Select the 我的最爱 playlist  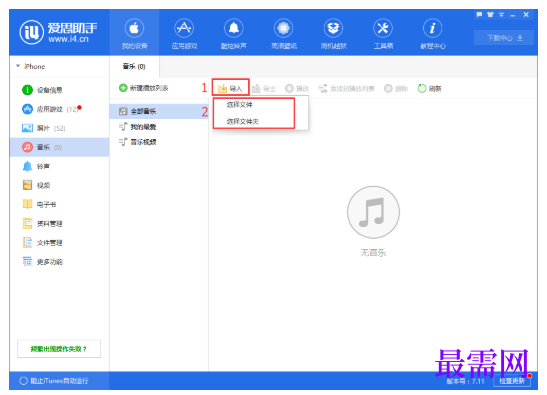pyautogui.click(x=159, y=127)
